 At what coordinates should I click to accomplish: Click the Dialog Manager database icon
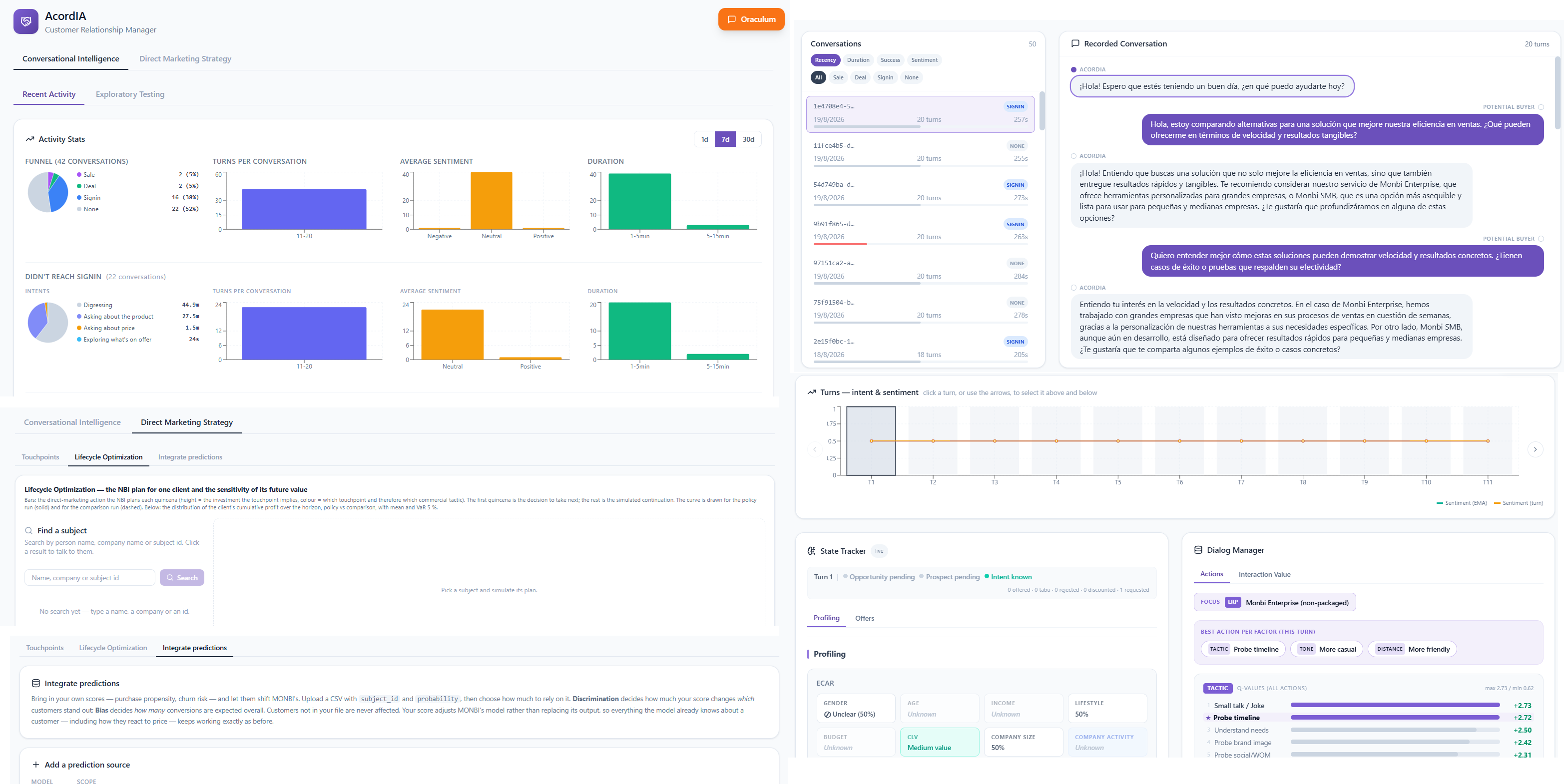point(1198,550)
